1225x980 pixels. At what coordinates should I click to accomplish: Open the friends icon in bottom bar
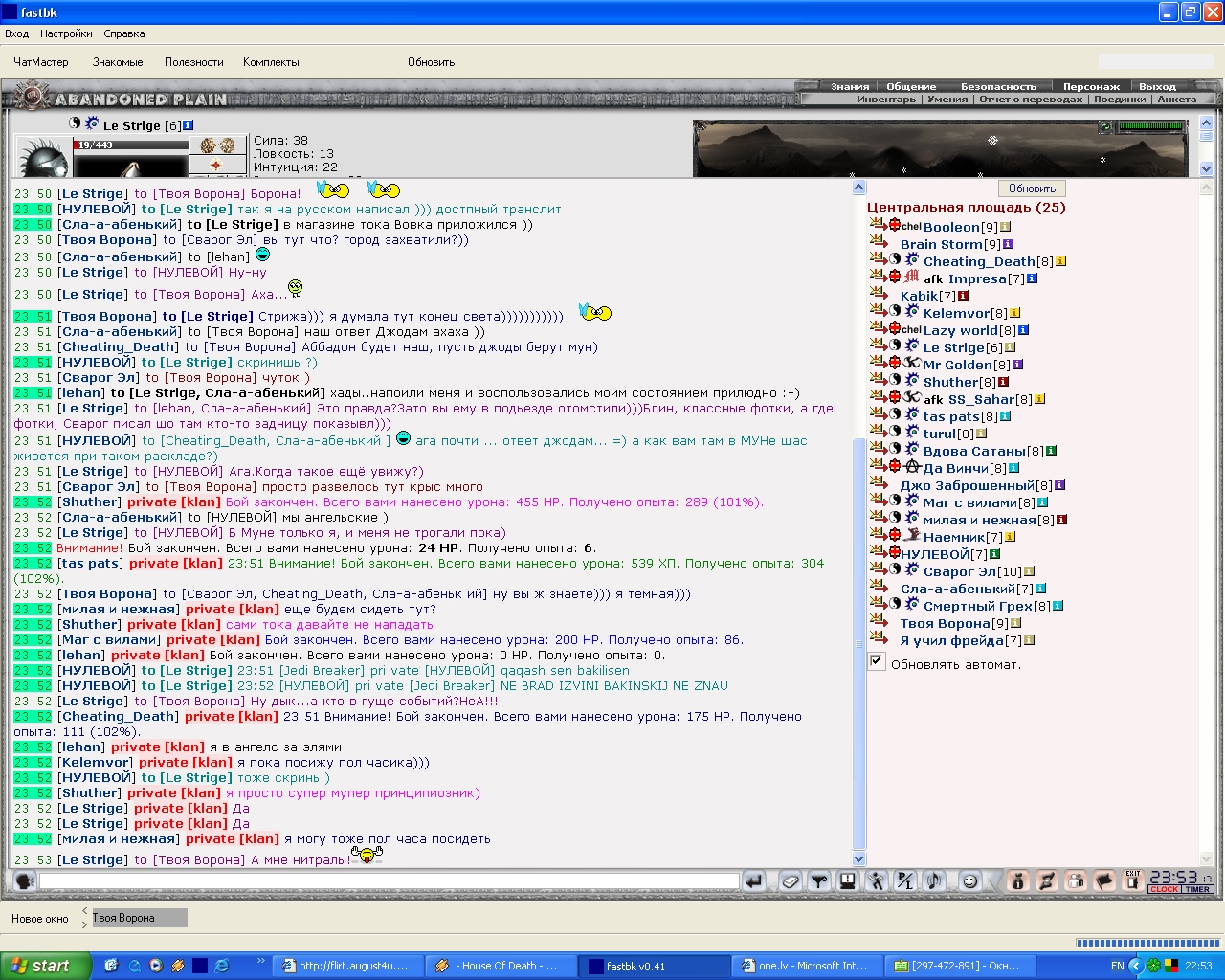(1076, 881)
